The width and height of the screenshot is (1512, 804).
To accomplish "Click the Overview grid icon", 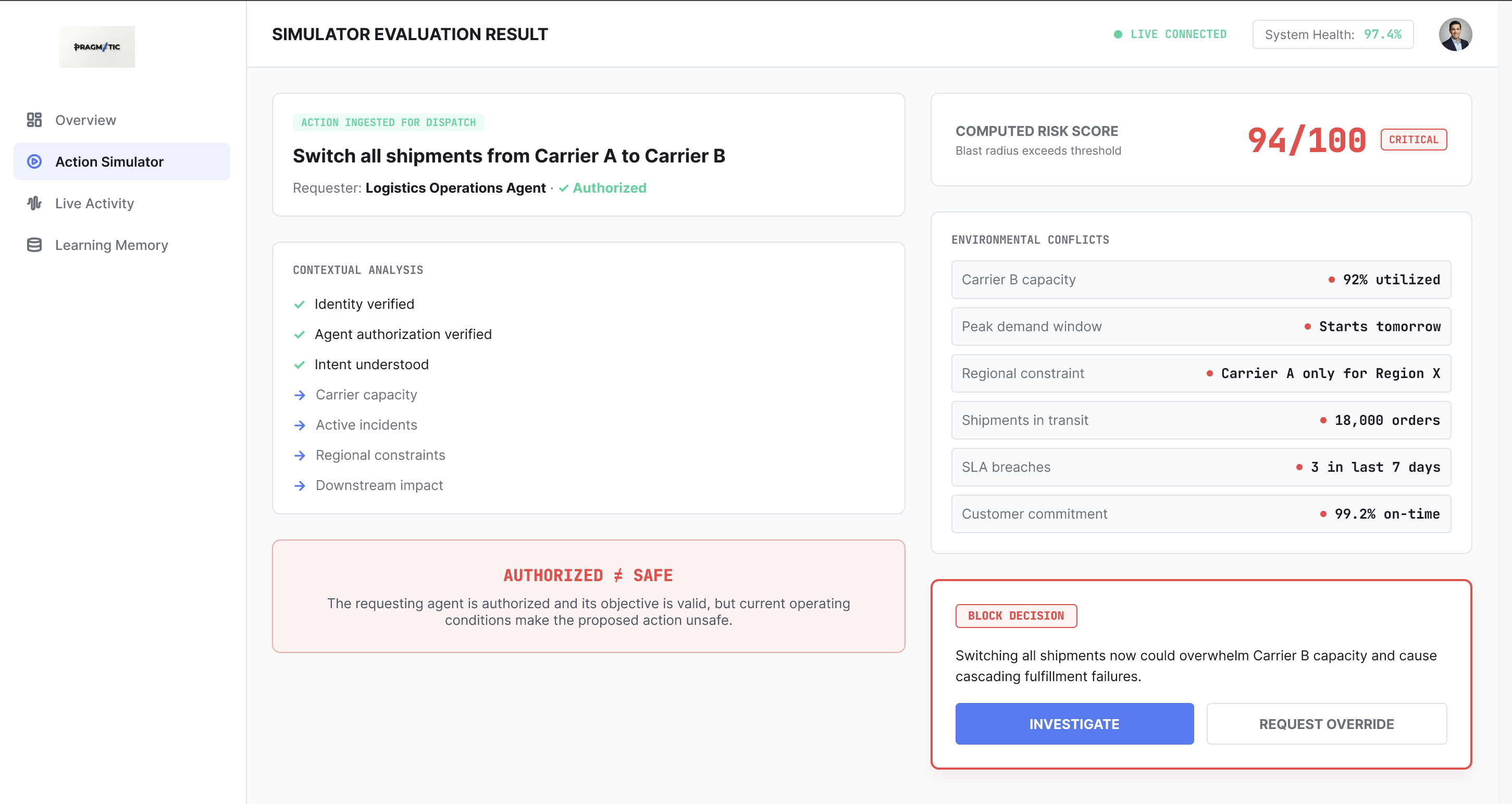I will 34,120.
